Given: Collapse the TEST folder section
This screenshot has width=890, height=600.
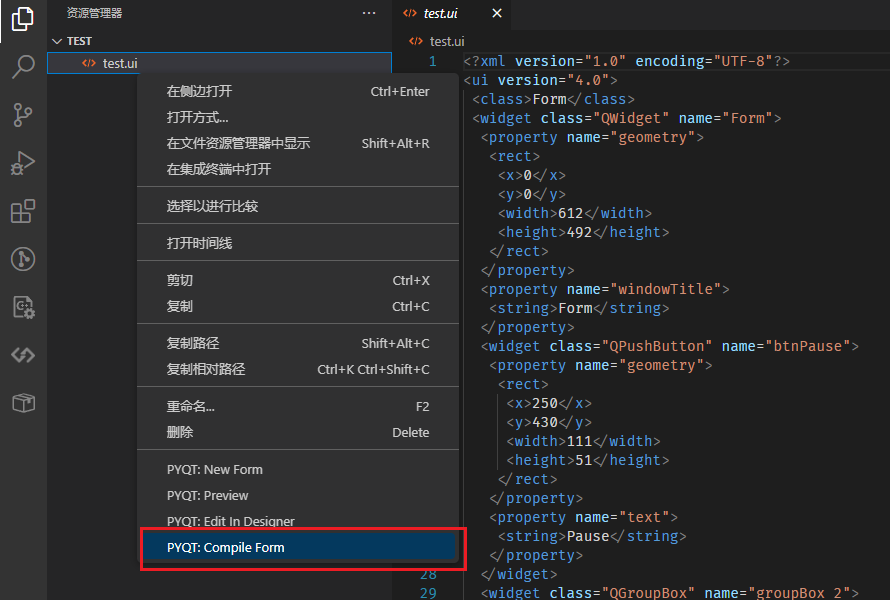Looking at the screenshot, I should [57, 41].
